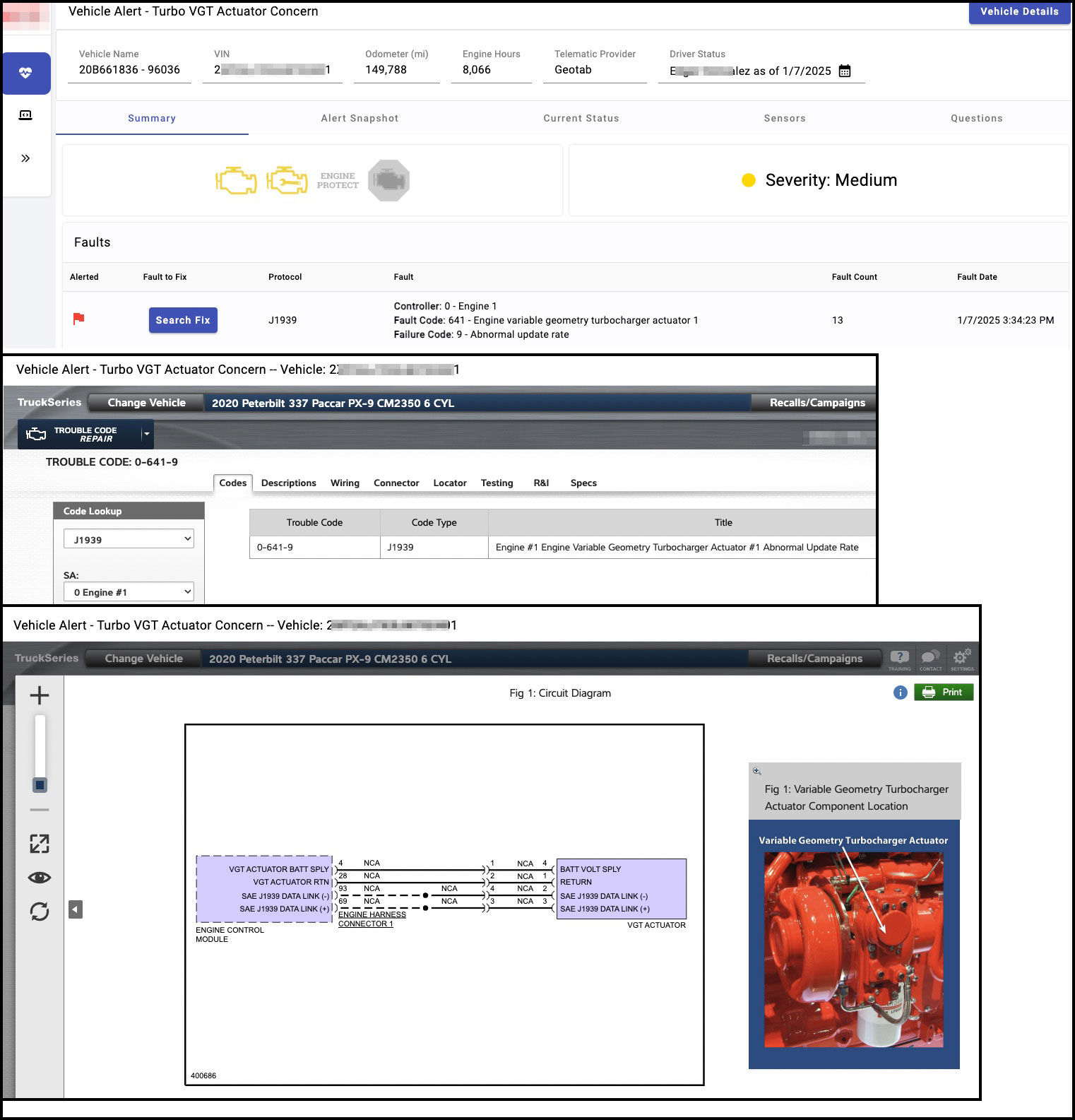Toggle the eye visibility icon
This screenshot has width=1075, height=1120.
coord(40,878)
